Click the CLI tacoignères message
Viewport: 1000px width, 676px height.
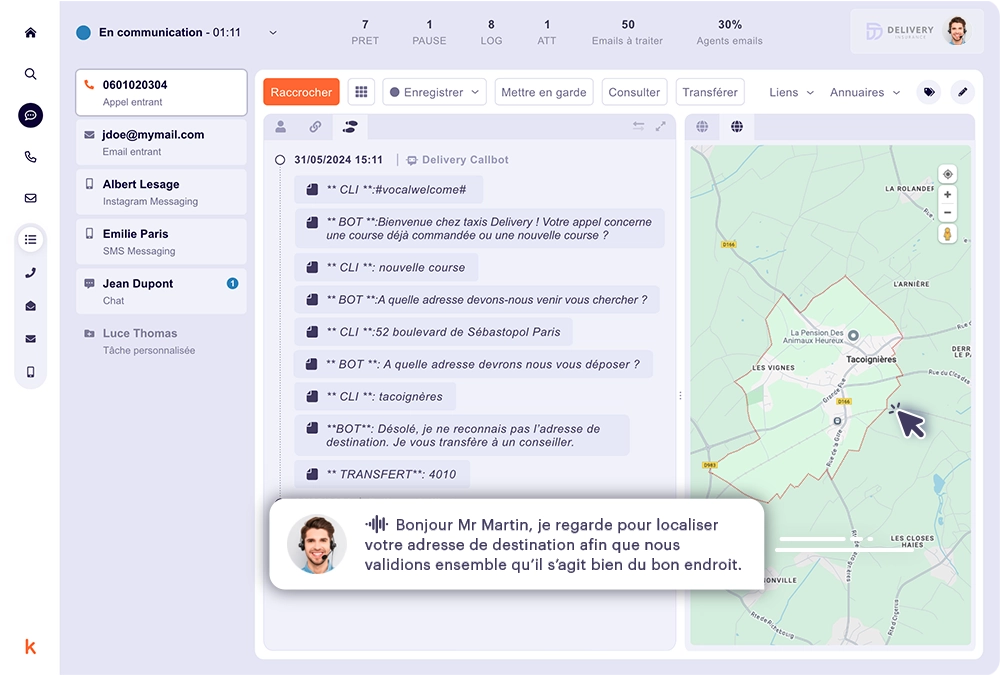click(375, 396)
